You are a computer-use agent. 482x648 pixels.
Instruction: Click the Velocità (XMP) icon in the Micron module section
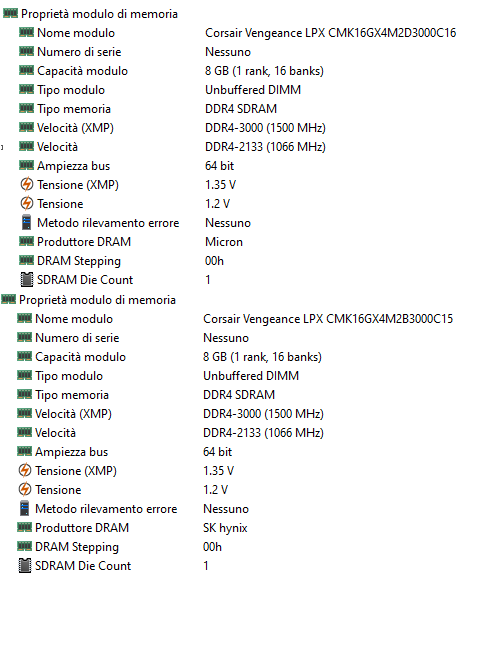26,127
